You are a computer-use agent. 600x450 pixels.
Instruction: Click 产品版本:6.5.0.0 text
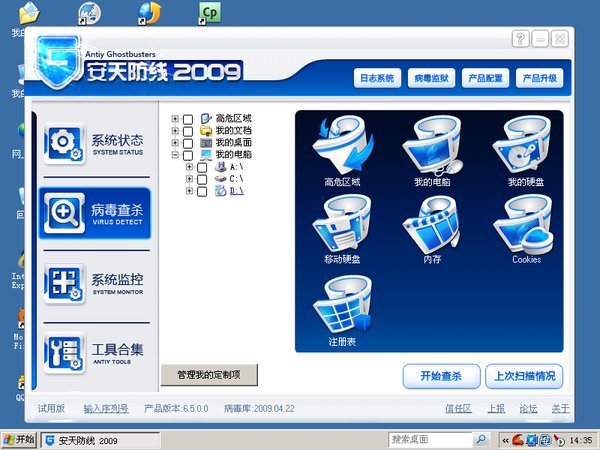176,409
